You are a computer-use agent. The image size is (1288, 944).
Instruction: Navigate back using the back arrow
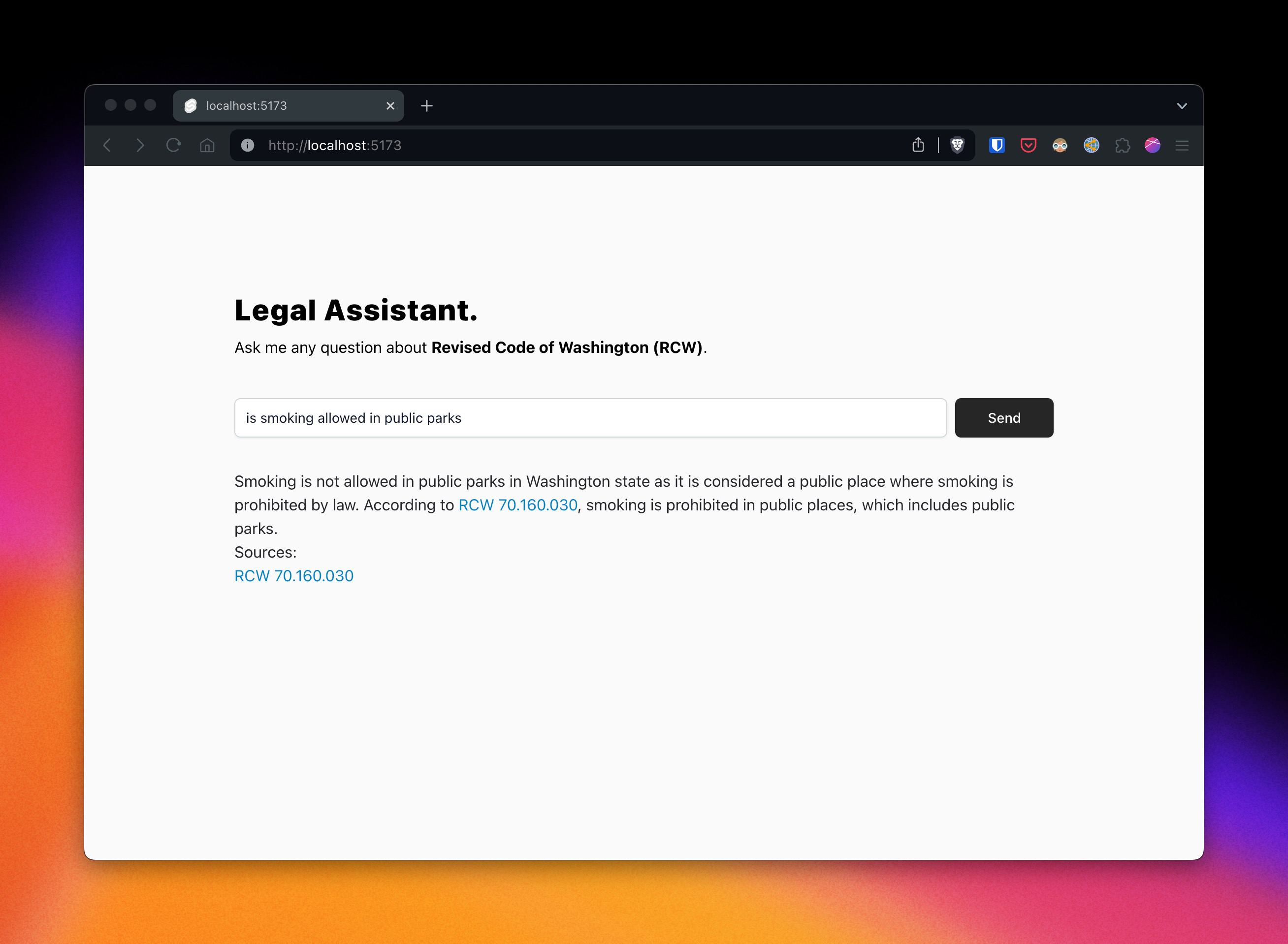[107, 146]
